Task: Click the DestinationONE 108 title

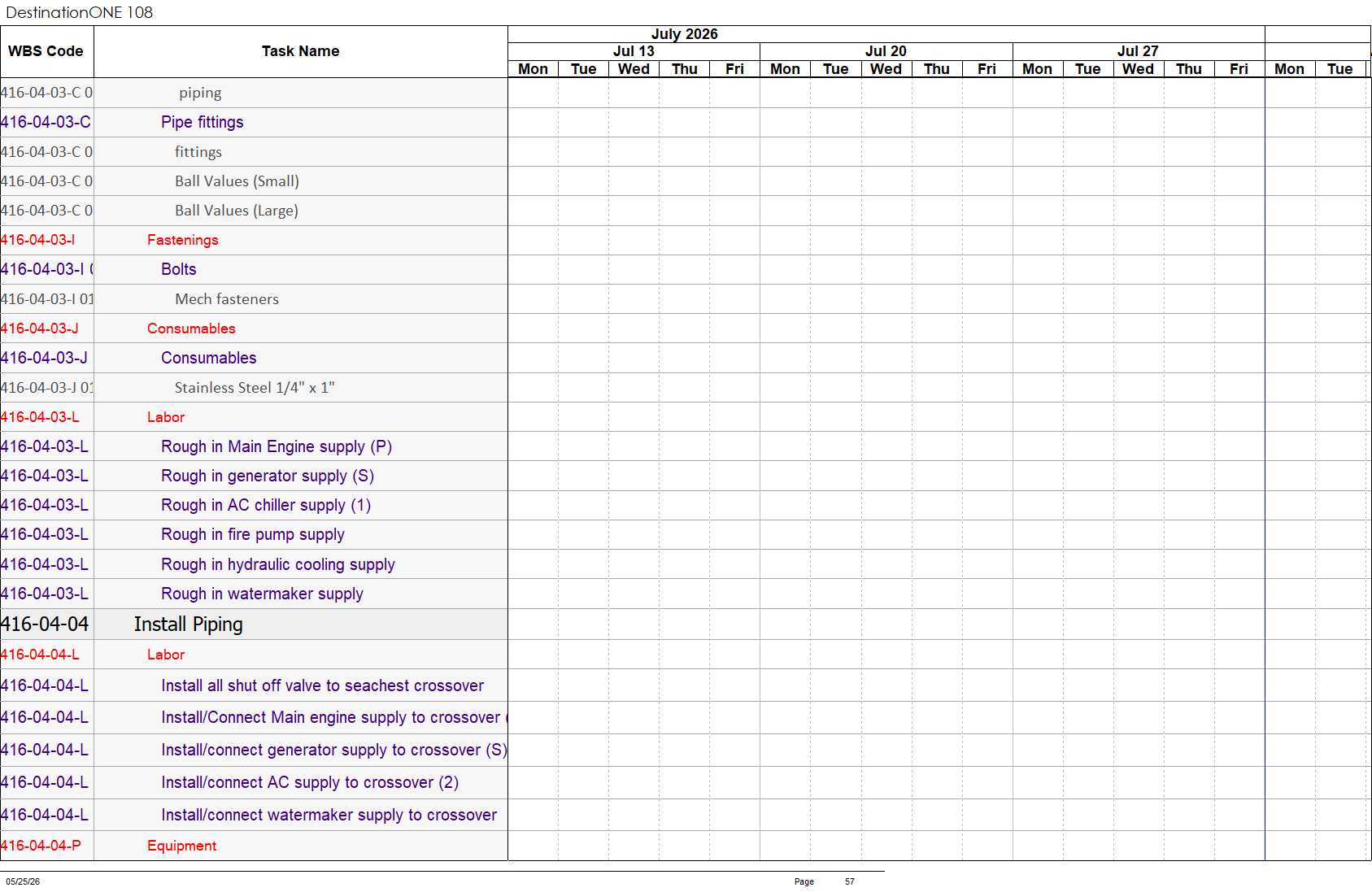Action: [x=79, y=12]
